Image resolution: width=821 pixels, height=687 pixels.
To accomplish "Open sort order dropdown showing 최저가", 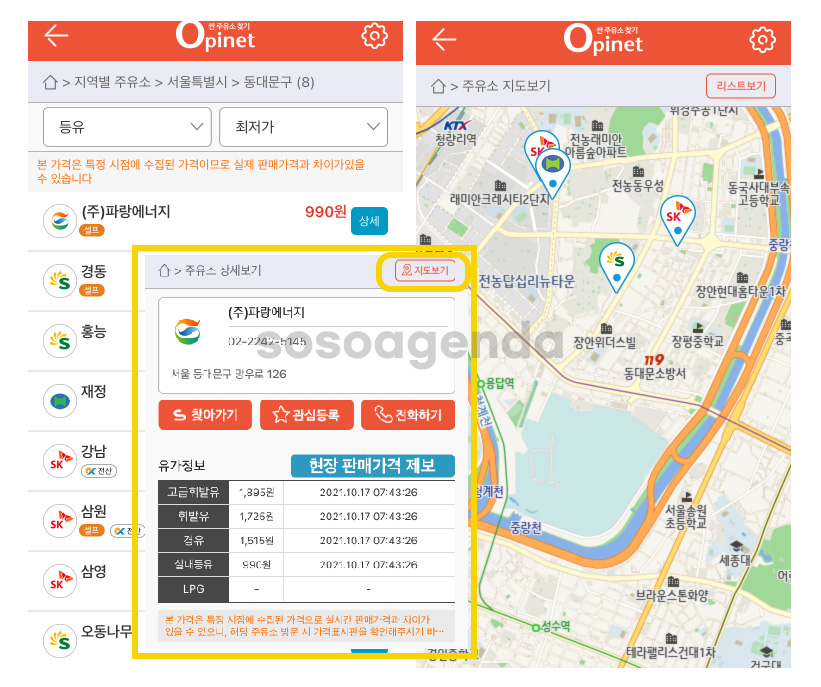I will click(x=304, y=127).
